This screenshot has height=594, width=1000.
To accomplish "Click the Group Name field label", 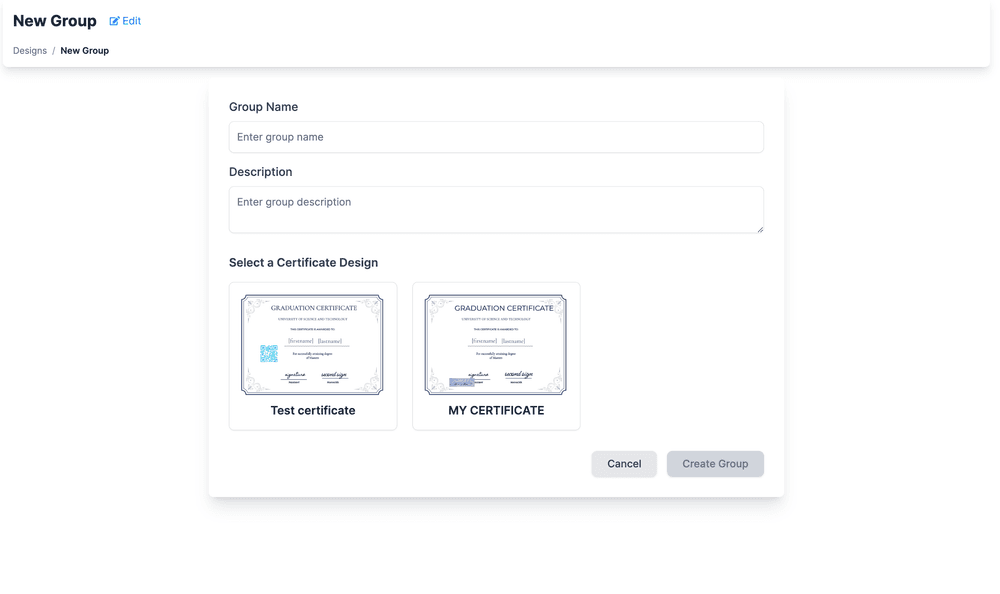I will click(x=263, y=107).
